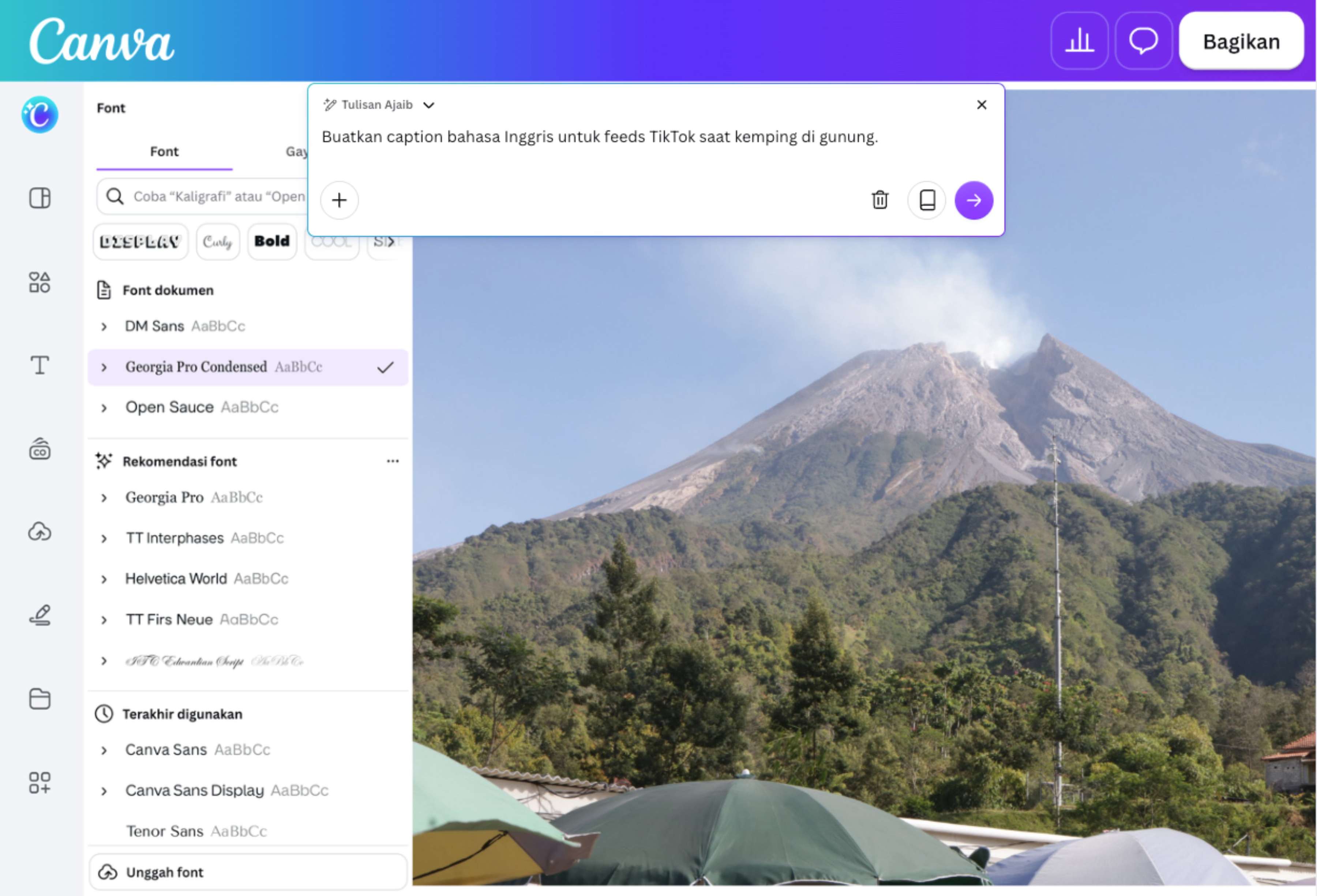The height and width of the screenshot is (896, 1317).
Task: Select the Bold font style chip
Action: pyautogui.click(x=272, y=242)
